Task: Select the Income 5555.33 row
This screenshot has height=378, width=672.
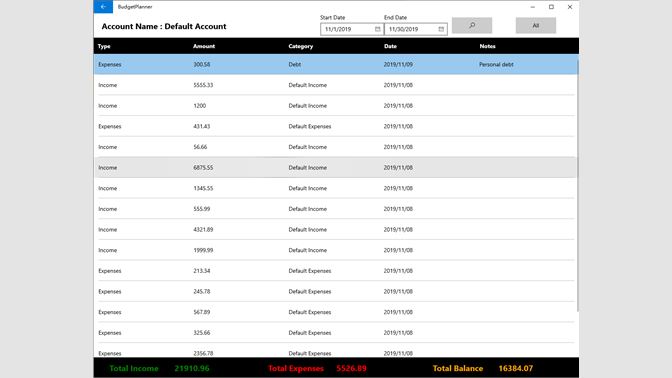Action: click(336, 85)
